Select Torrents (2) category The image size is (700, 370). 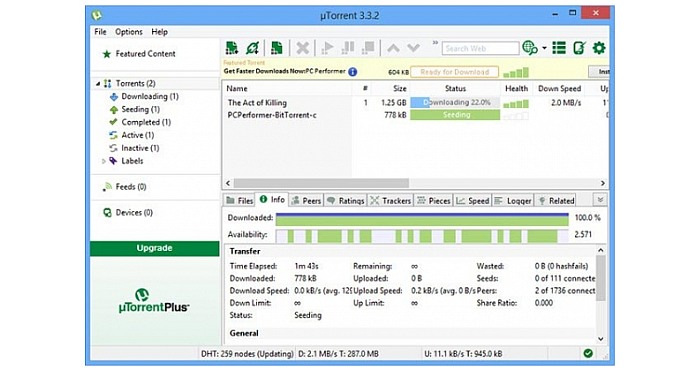point(135,83)
